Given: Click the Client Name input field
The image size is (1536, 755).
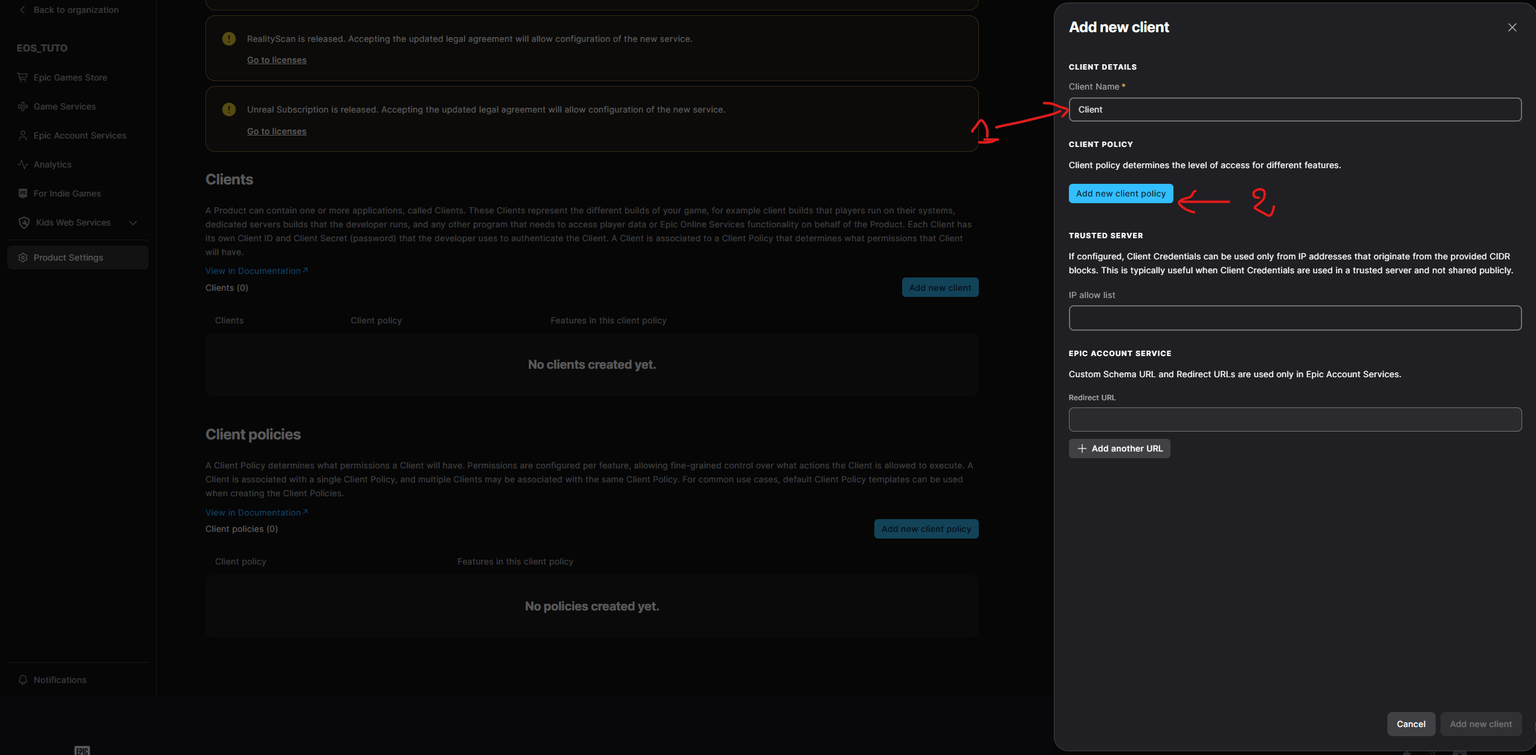Looking at the screenshot, I should click(x=1294, y=109).
